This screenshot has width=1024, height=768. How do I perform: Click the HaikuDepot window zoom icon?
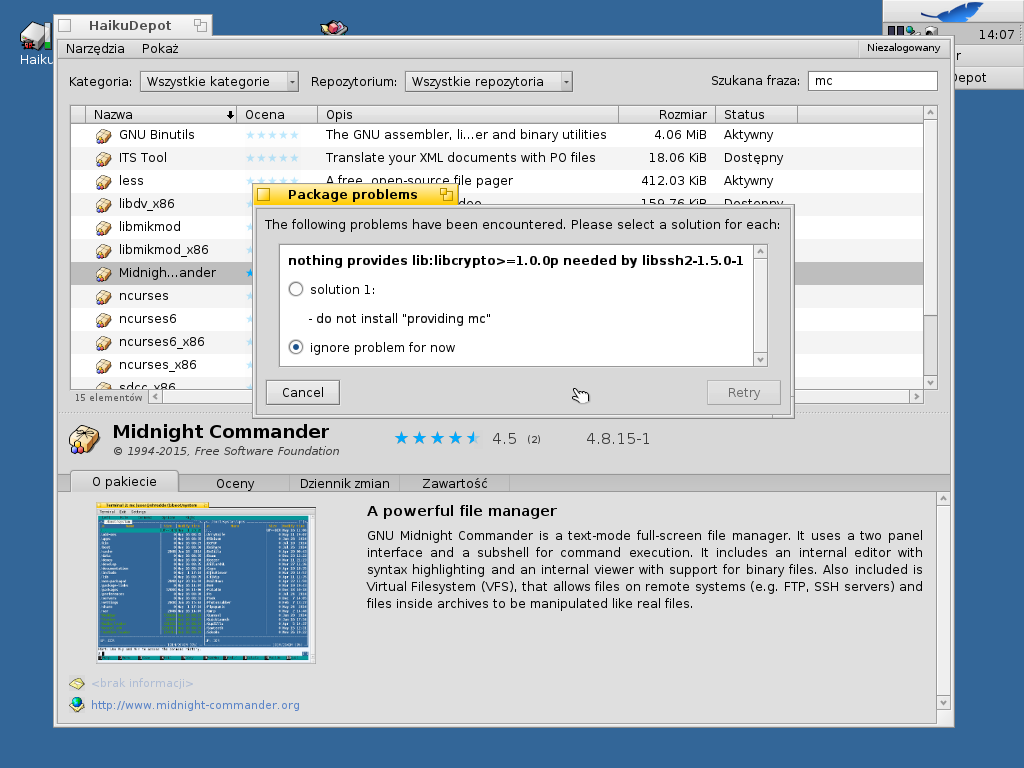coord(200,25)
